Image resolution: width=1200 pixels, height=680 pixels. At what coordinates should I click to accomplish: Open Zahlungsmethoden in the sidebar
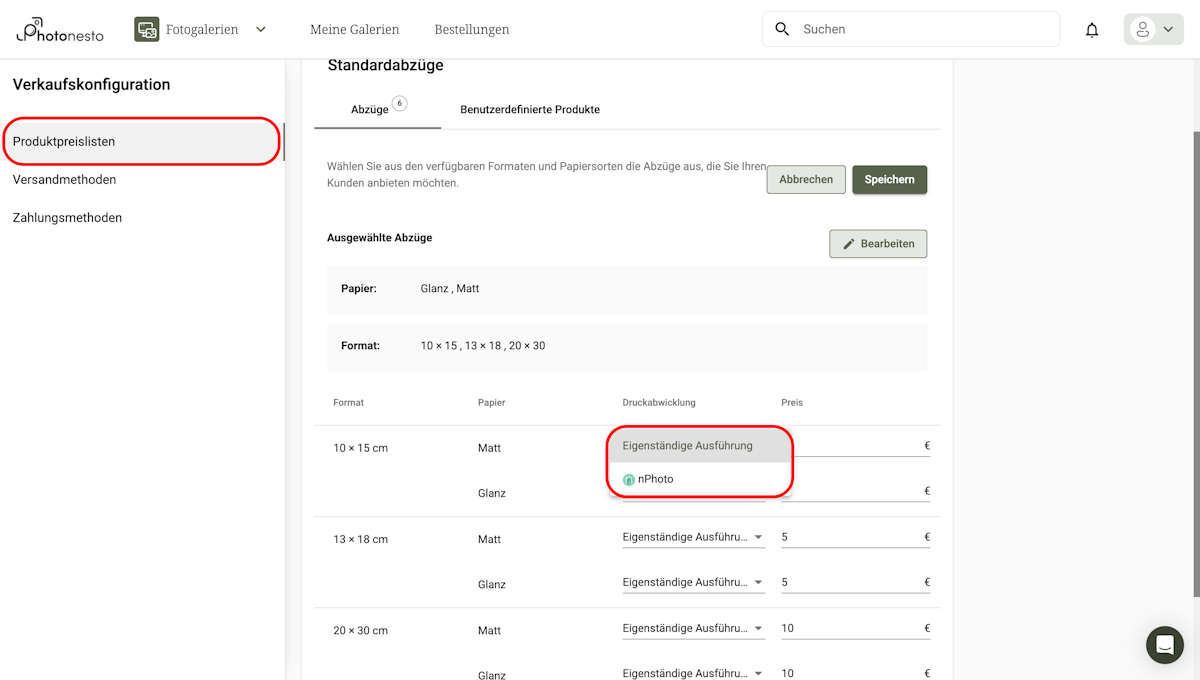click(x=67, y=217)
